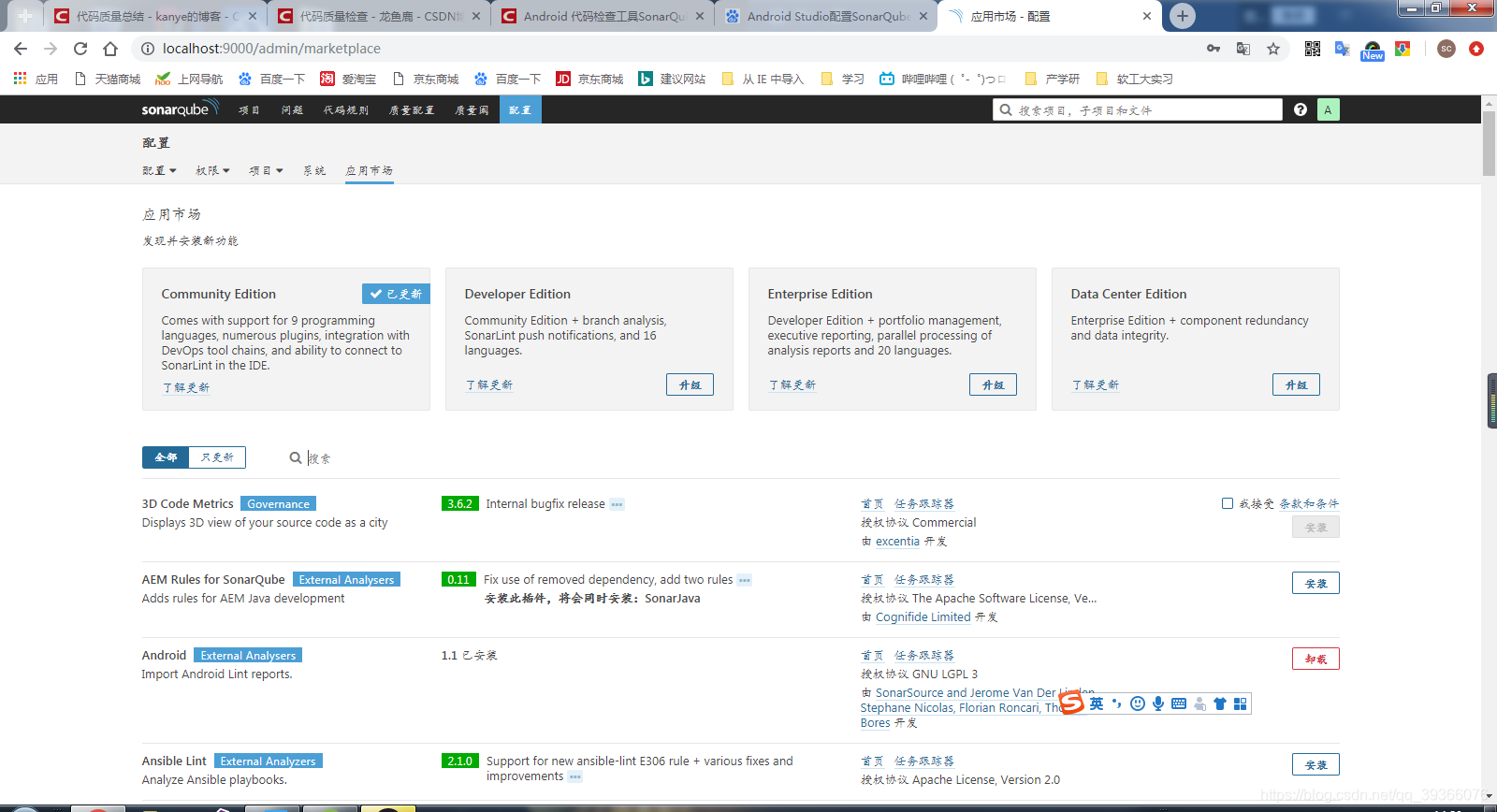Click the browser address bar URL
This screenshot has height=812, width=1497.
[271, 49]
